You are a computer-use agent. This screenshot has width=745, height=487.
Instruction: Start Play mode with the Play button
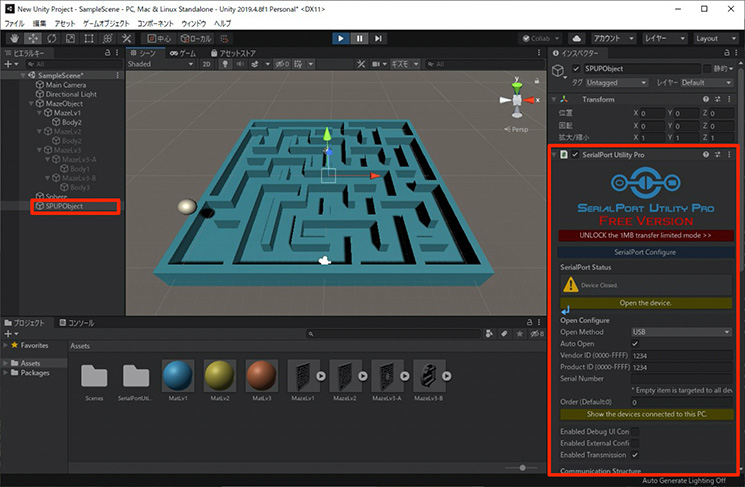point(340,38)
